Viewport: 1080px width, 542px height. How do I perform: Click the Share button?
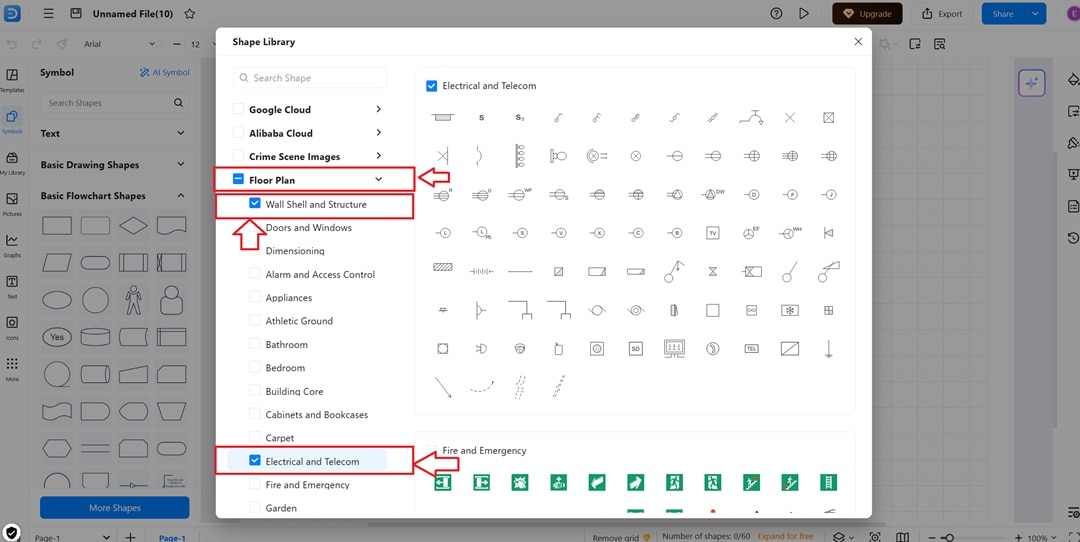pos(1003,14)
